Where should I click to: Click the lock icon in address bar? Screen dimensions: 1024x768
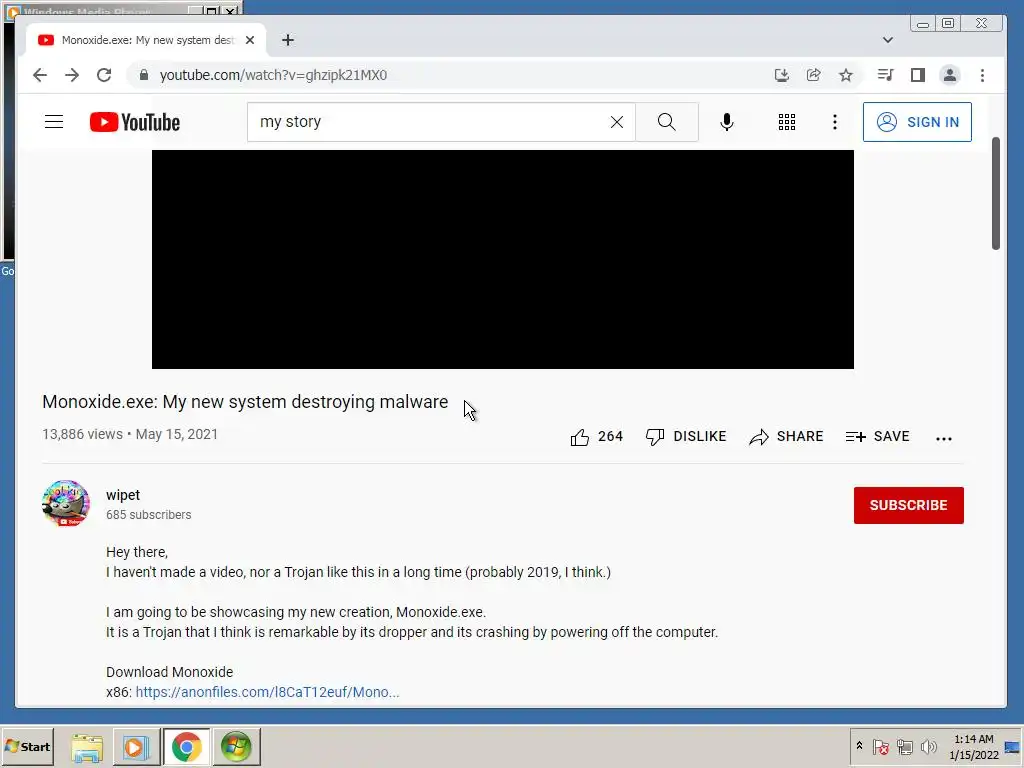144,75
